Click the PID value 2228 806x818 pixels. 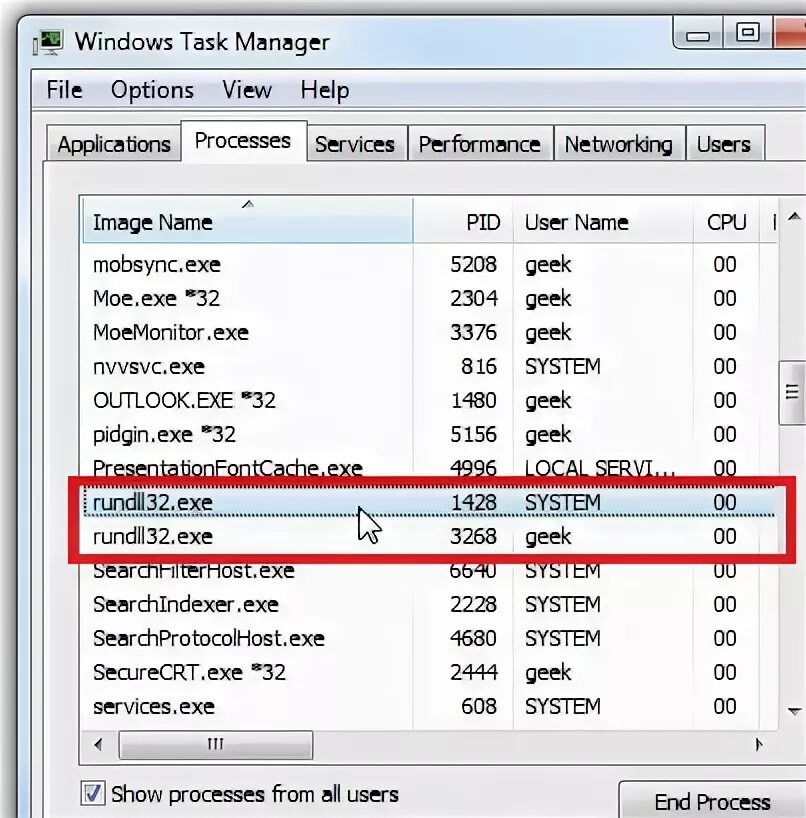point(474,604)
